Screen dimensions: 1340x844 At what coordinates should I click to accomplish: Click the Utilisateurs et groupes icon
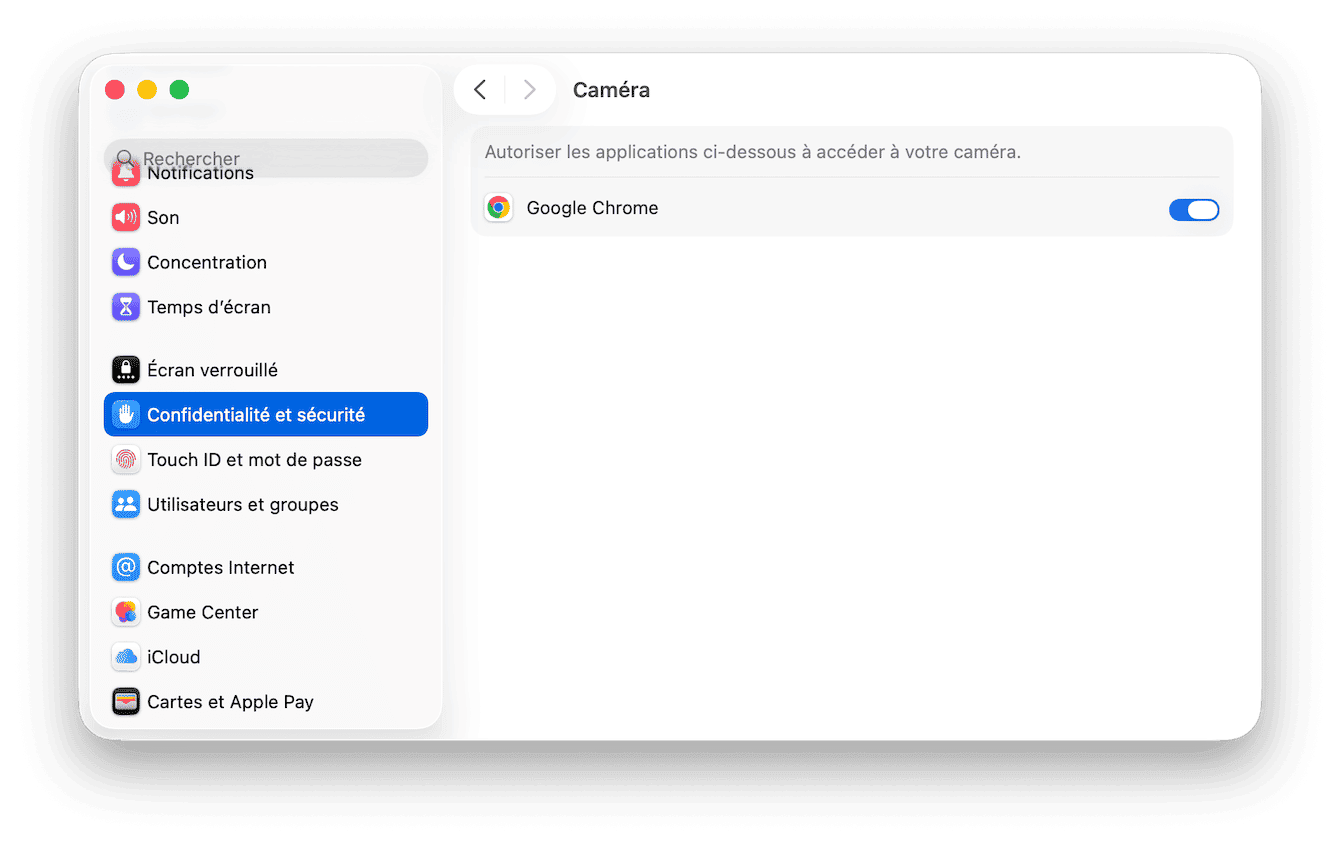coord(126,505)
